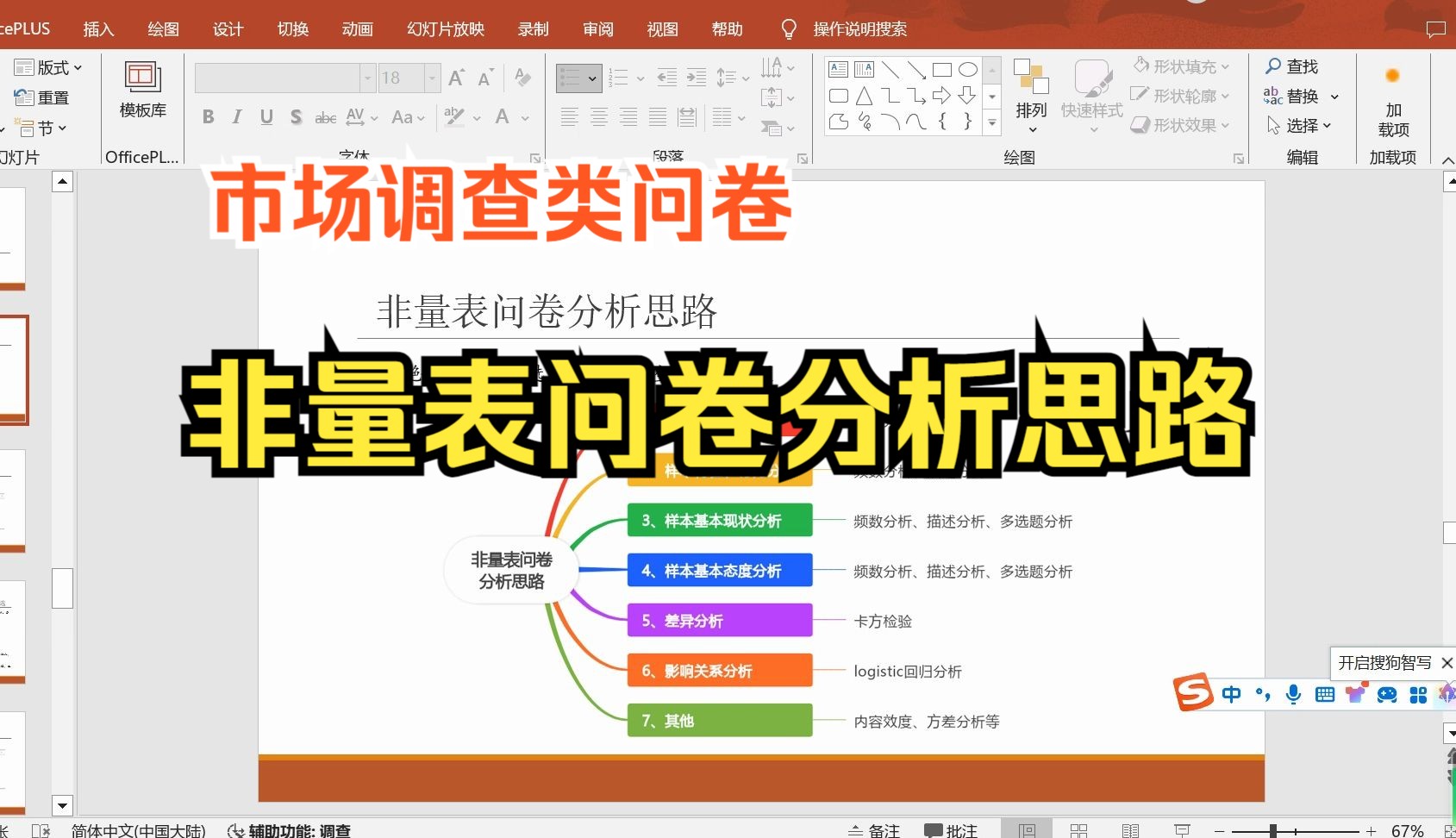
Task: Open Sogou soft keyboard icon
Action: 1324,694
